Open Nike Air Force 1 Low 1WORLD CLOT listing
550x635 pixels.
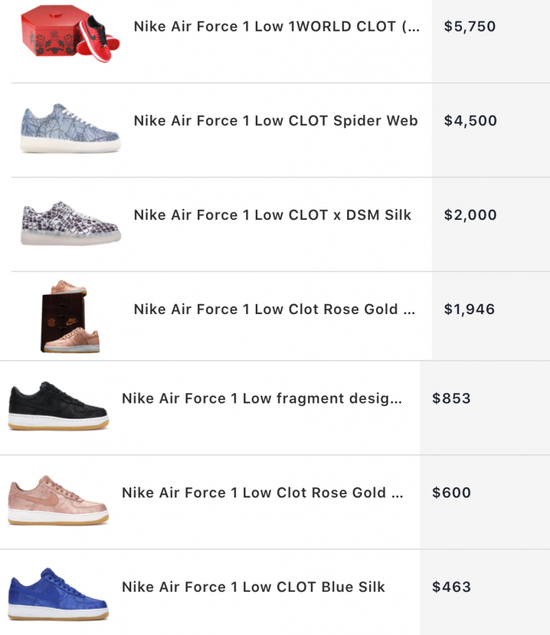point(277,27)
